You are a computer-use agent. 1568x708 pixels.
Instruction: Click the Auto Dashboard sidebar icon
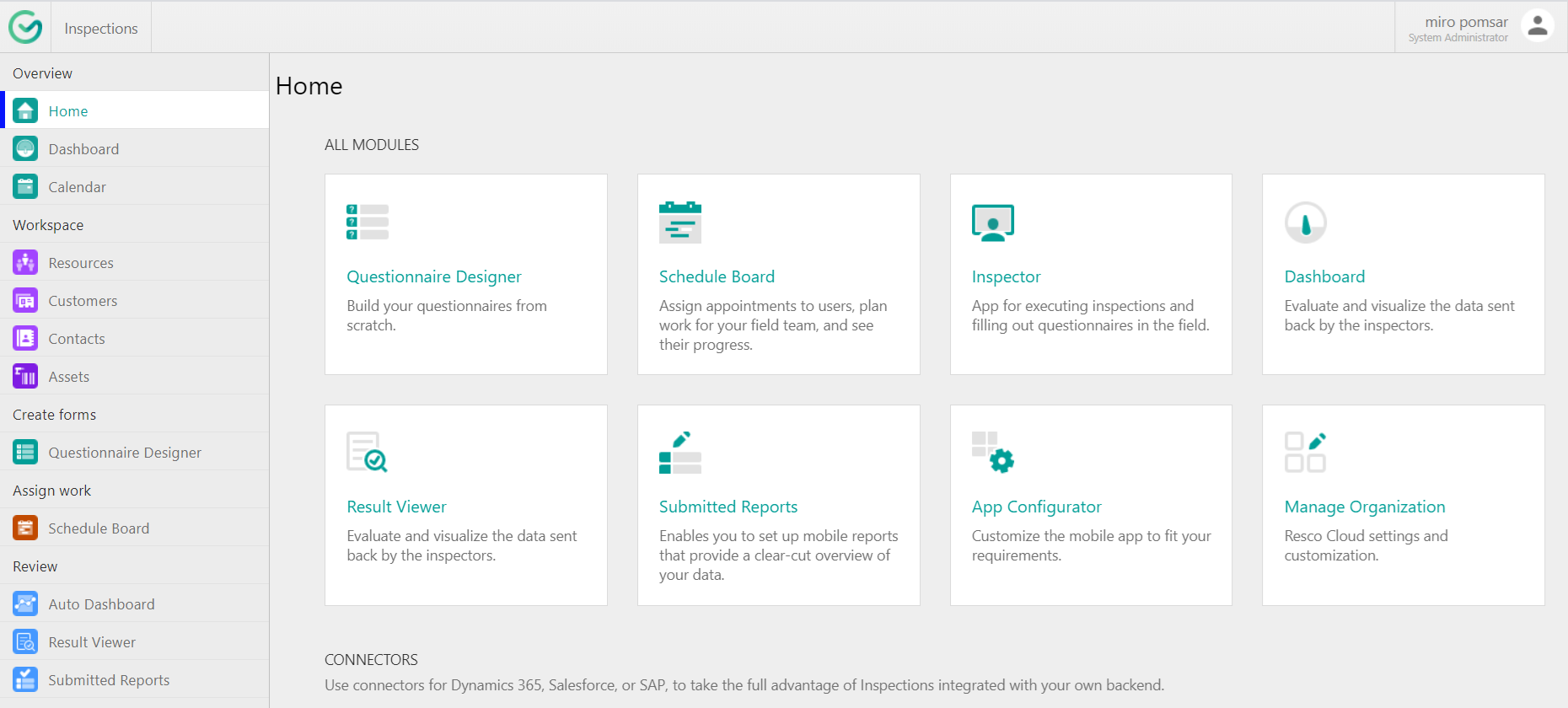[25, 604]
